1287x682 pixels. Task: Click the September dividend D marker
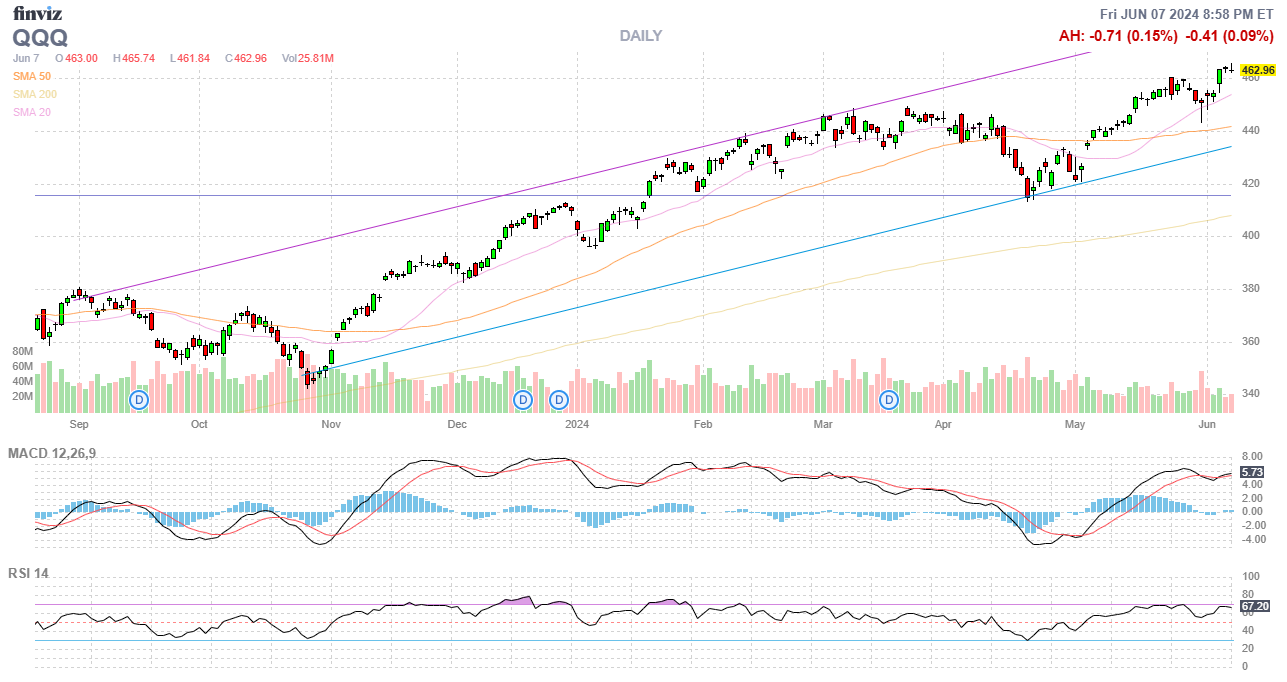click(140, 400)
